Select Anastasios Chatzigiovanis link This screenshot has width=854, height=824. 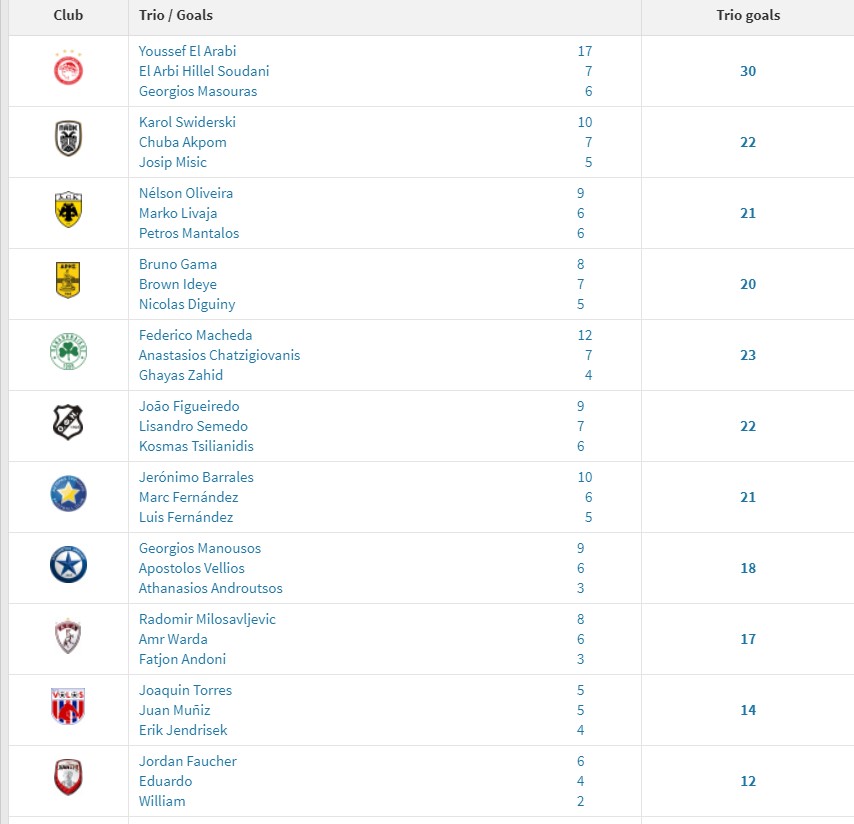click(219, 355)
